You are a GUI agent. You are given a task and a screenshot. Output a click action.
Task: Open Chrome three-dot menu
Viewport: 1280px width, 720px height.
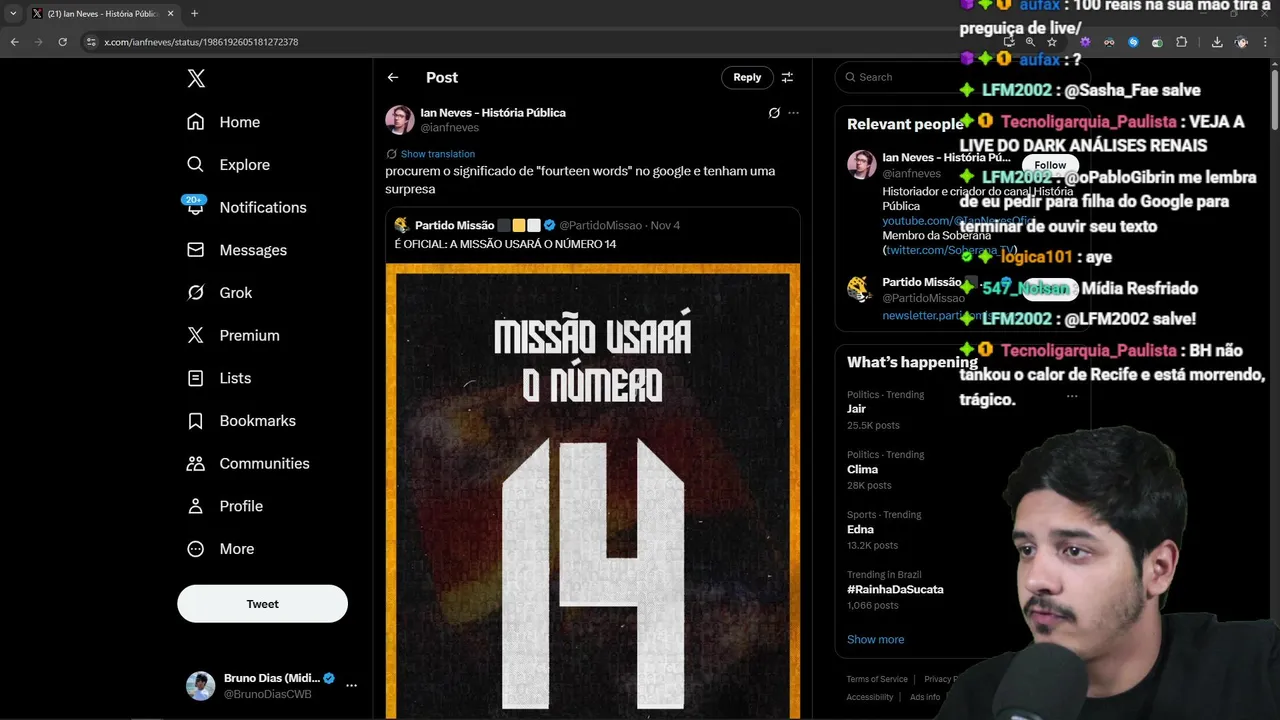click(x=1266, y=42)
